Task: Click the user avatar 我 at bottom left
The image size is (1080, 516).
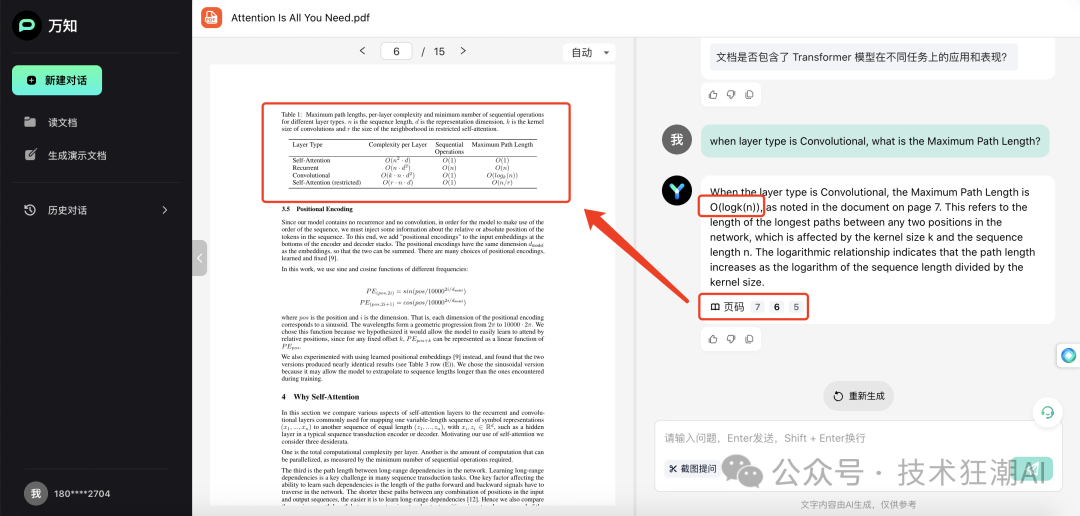Action: (36, 493)
